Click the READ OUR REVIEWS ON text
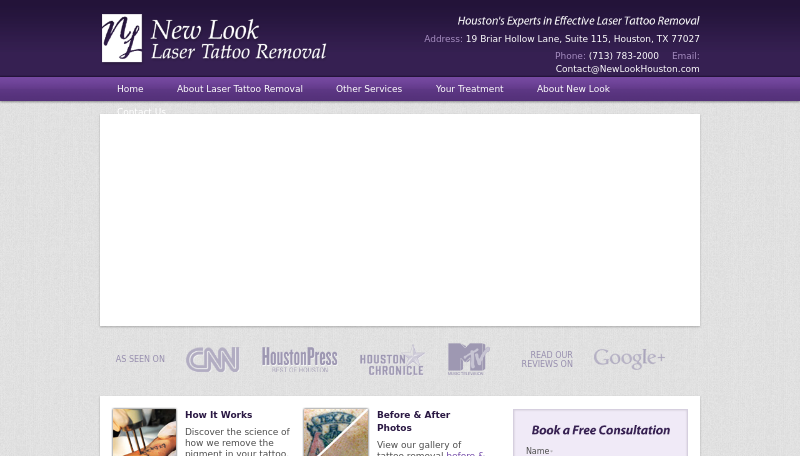 coord(547,359)
